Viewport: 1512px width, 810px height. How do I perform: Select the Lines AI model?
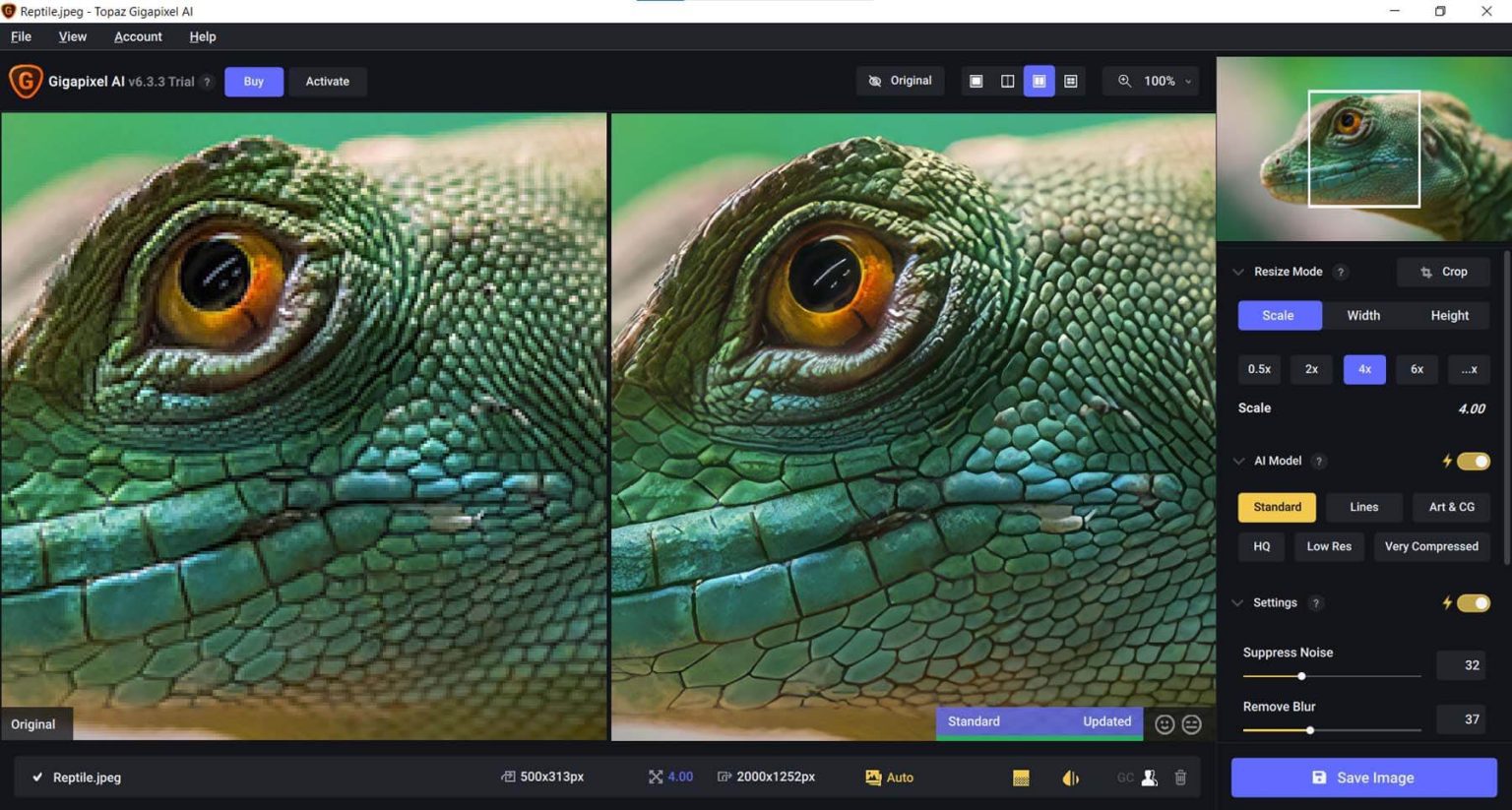pos(1363,507)
